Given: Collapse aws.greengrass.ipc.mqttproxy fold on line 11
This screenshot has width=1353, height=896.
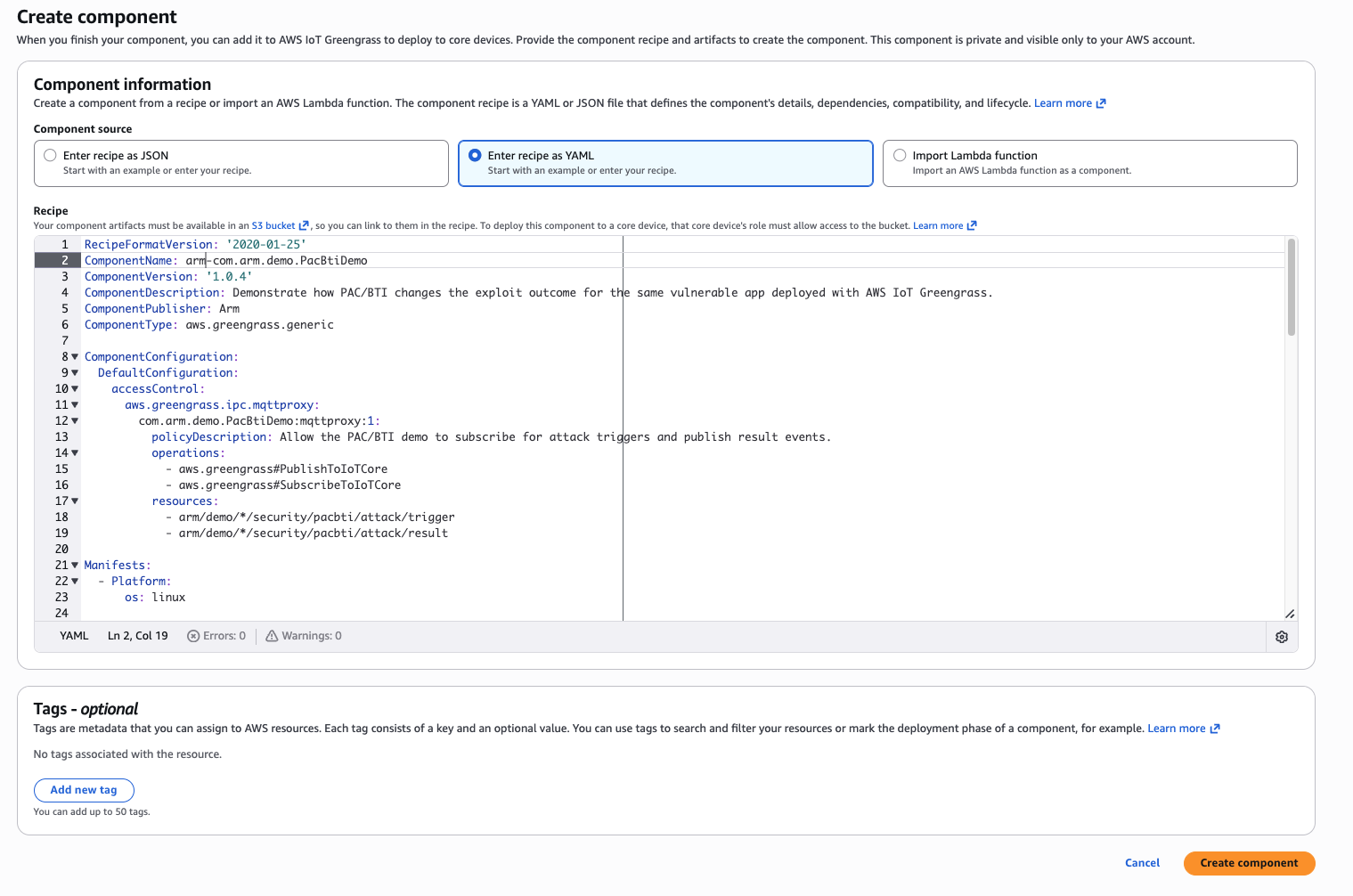Looking at the screenshot, I should tap(75, 405).
